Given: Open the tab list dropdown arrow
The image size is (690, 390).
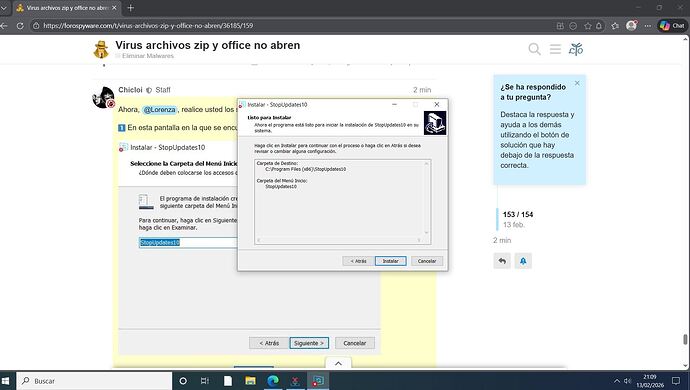Looking at the screenshot, I should [x=4, y=8].
